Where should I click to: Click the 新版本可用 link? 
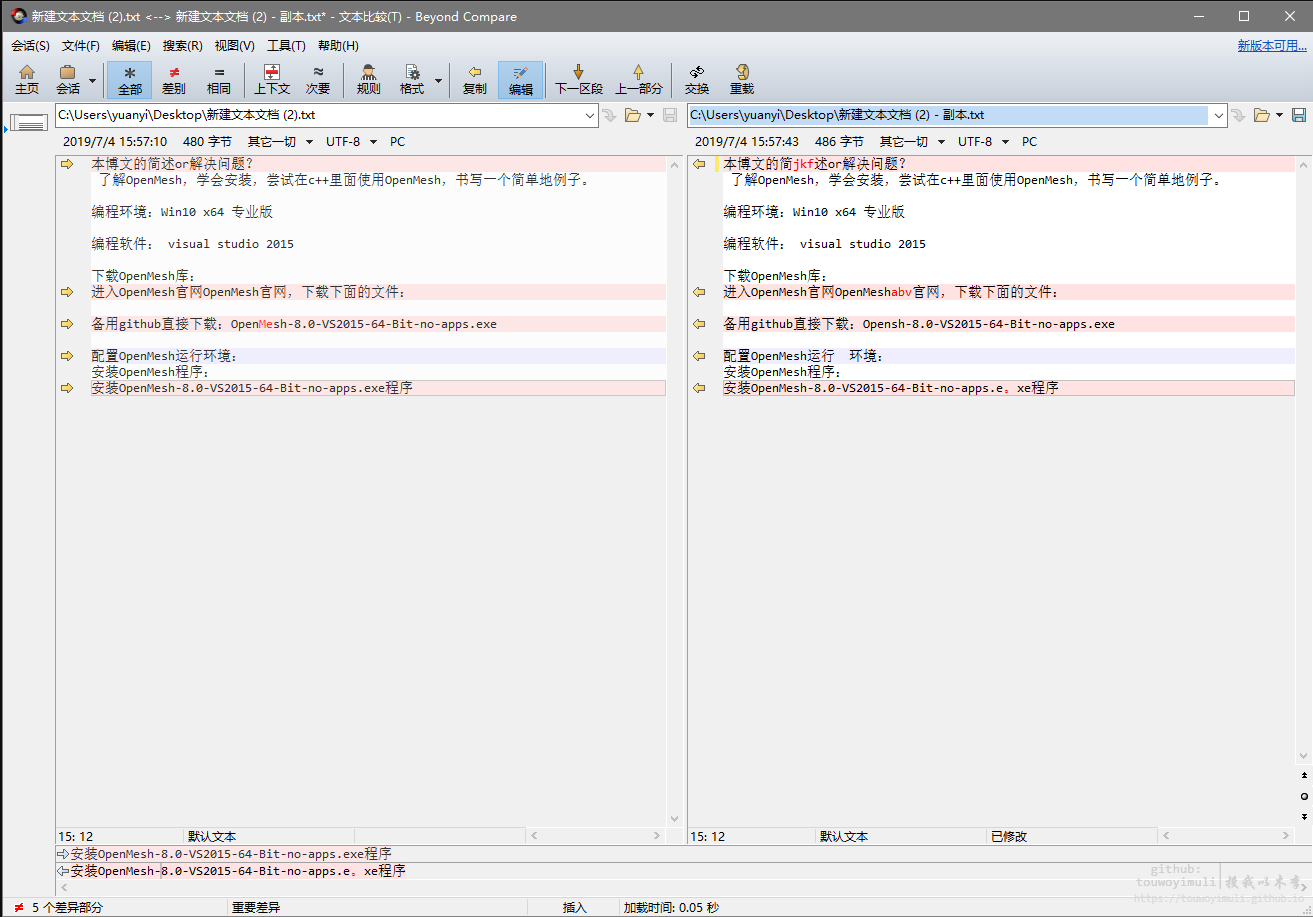[1272, 46]
